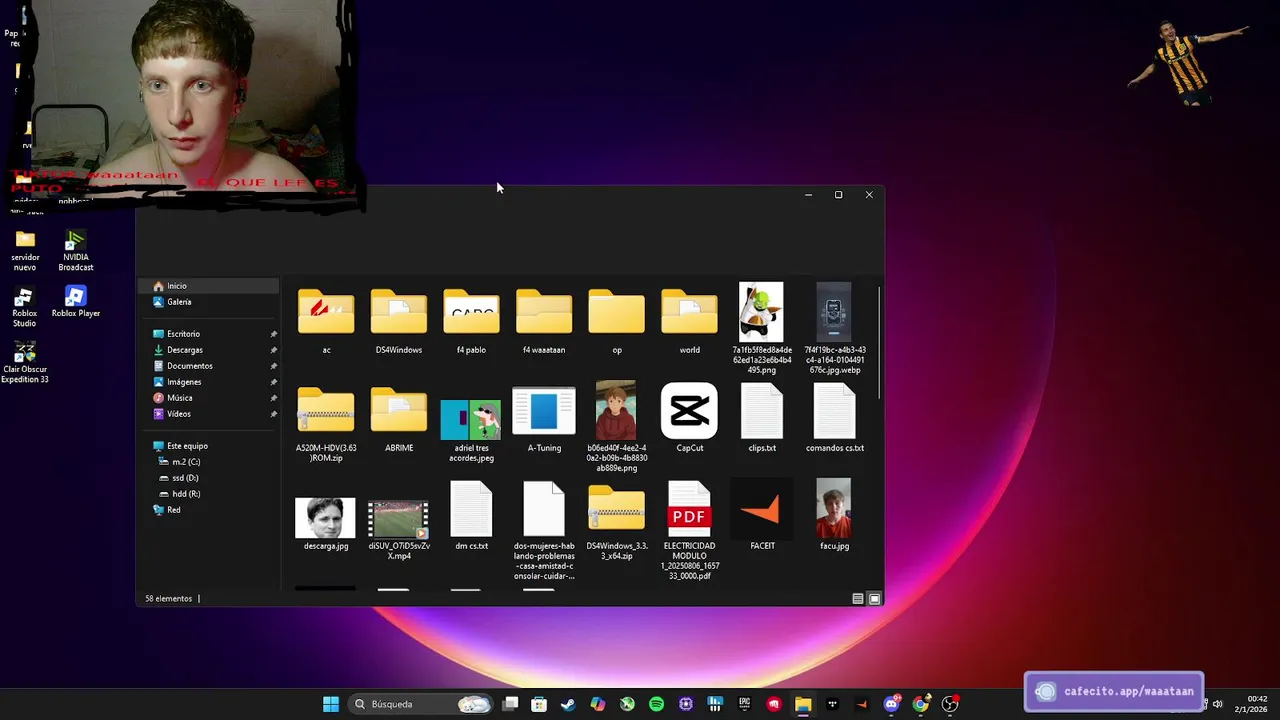Select the DS4Windows_3.3.3_x64.zip archive
1280x720 pixels.
(x=617, y=523)
